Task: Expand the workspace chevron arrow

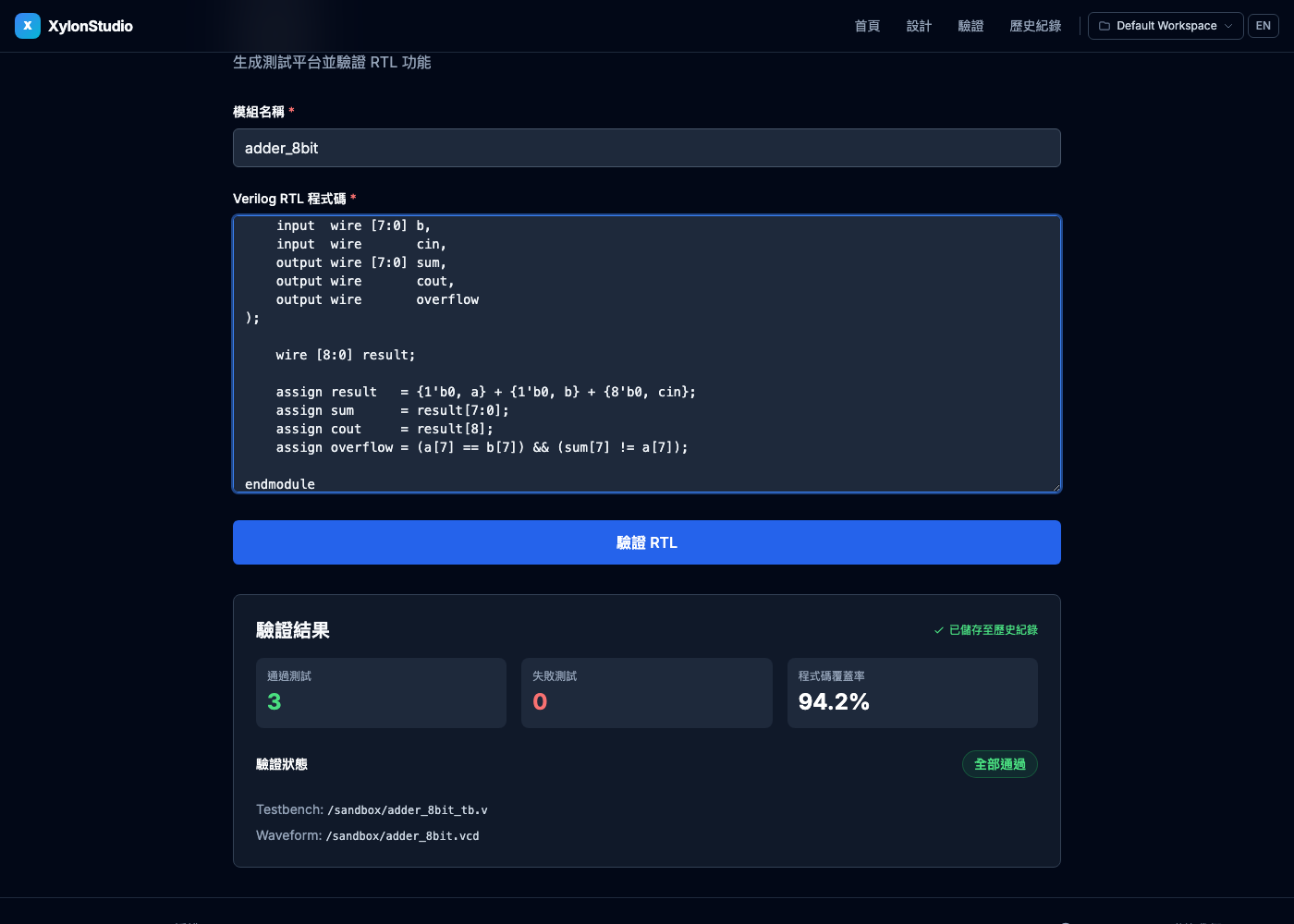Action: point(1228,26)
